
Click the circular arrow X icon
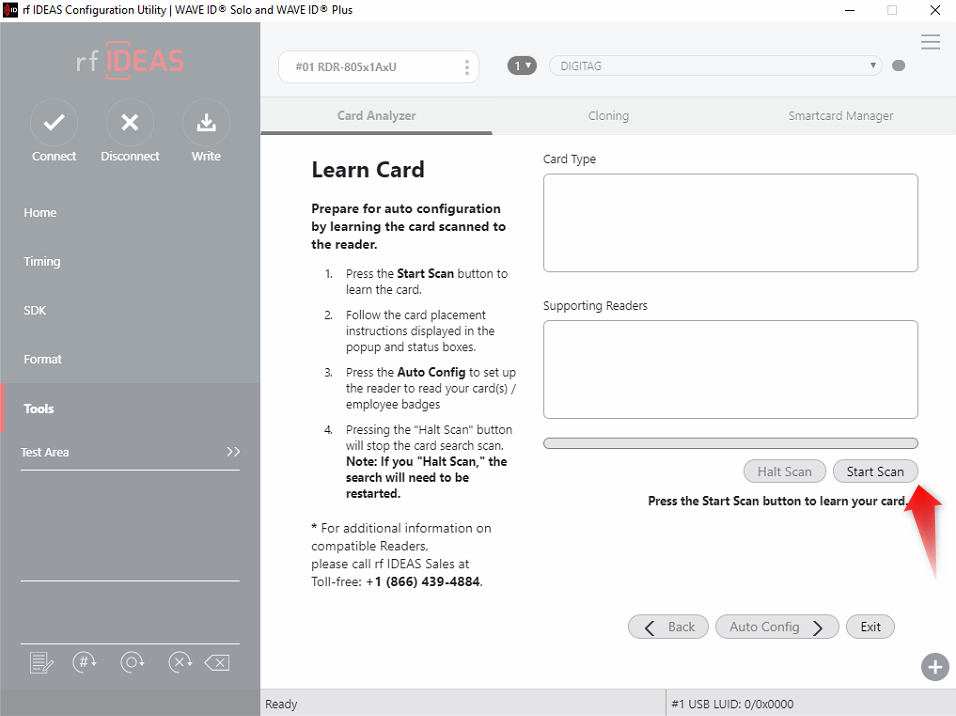pos(180,662)
